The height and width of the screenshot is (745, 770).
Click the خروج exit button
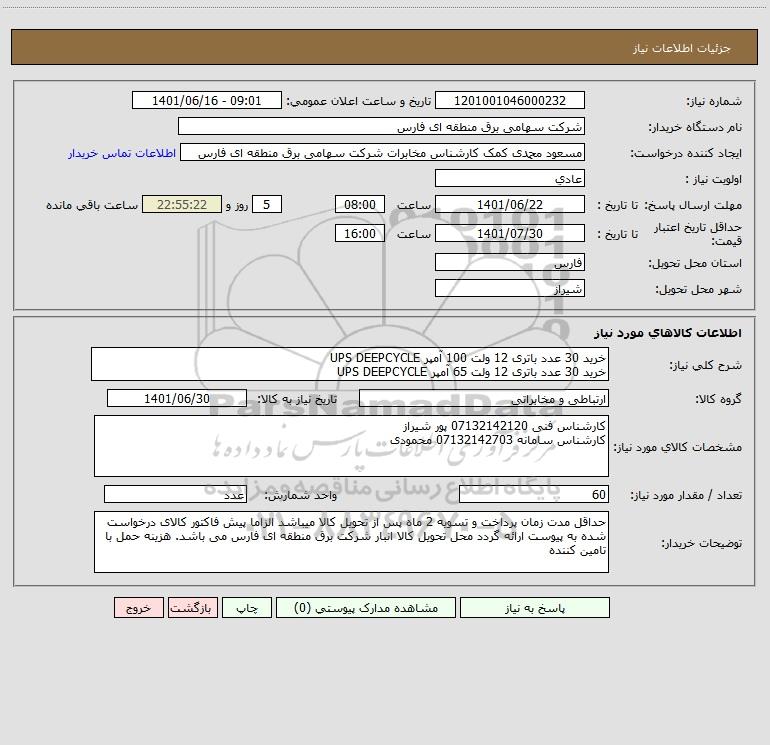tap(138, 608)
